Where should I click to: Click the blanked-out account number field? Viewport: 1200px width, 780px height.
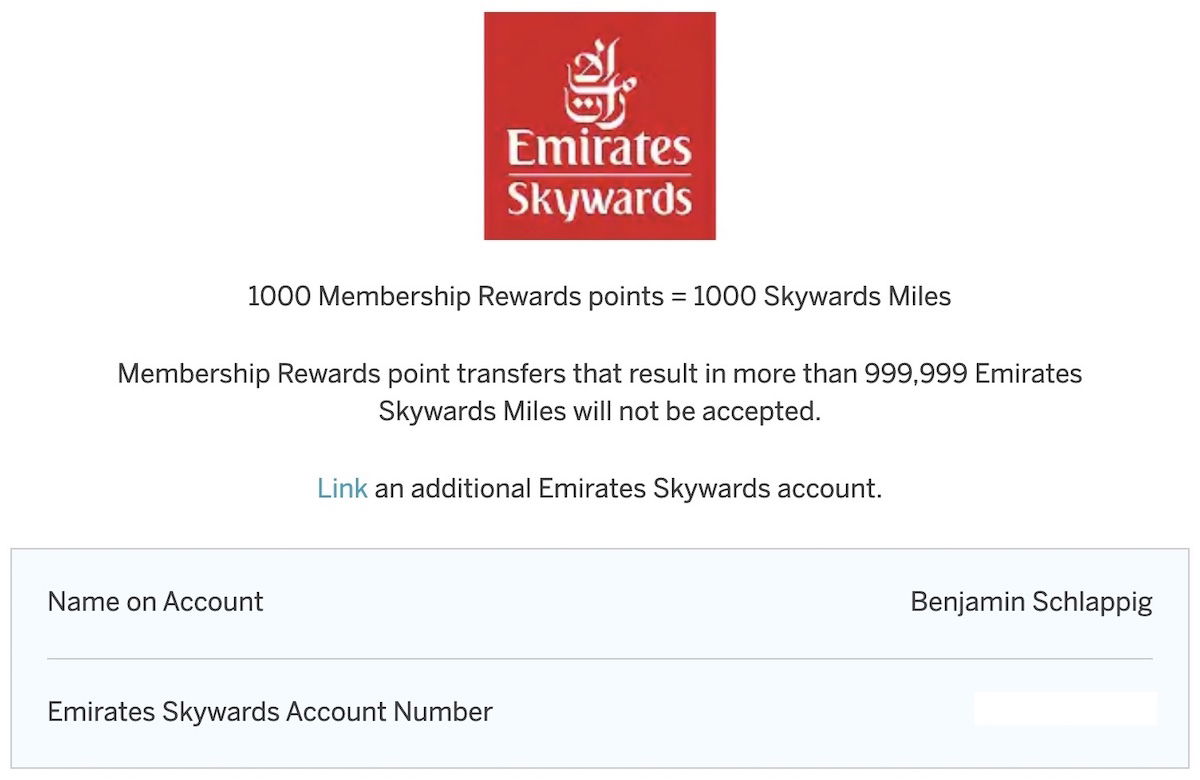click(x=1066, y=709)
